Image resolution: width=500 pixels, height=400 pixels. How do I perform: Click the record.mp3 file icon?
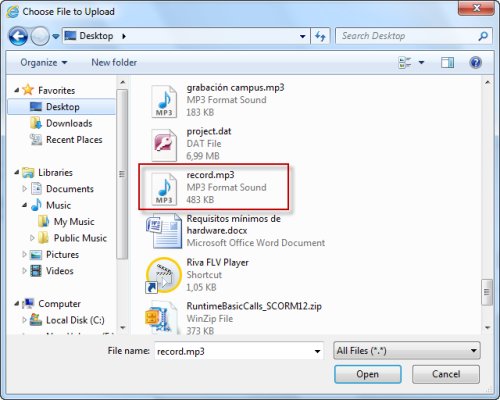(164, 189)
